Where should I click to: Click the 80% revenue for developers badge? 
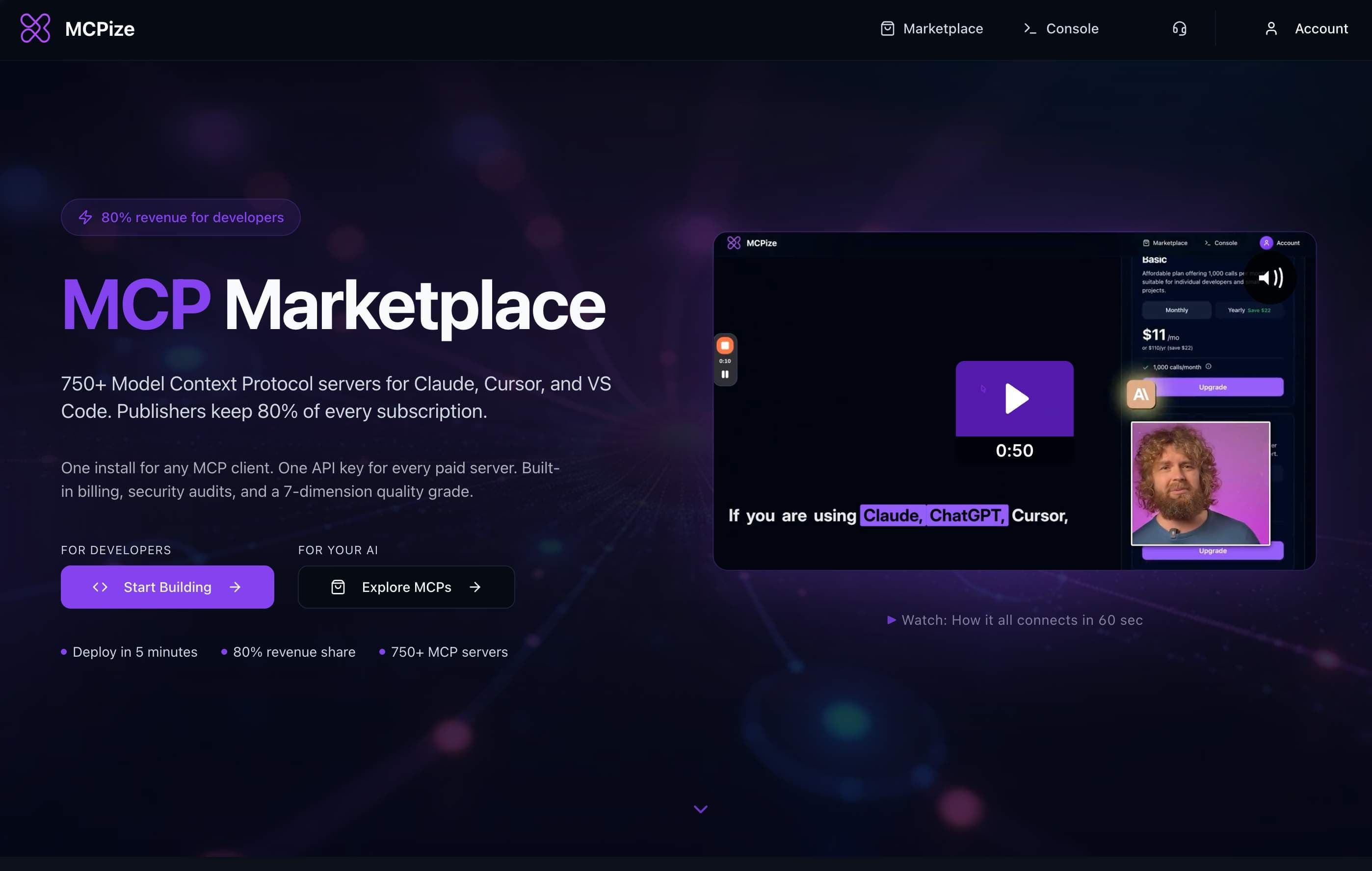pyautogui.click(x=181, y=217)
